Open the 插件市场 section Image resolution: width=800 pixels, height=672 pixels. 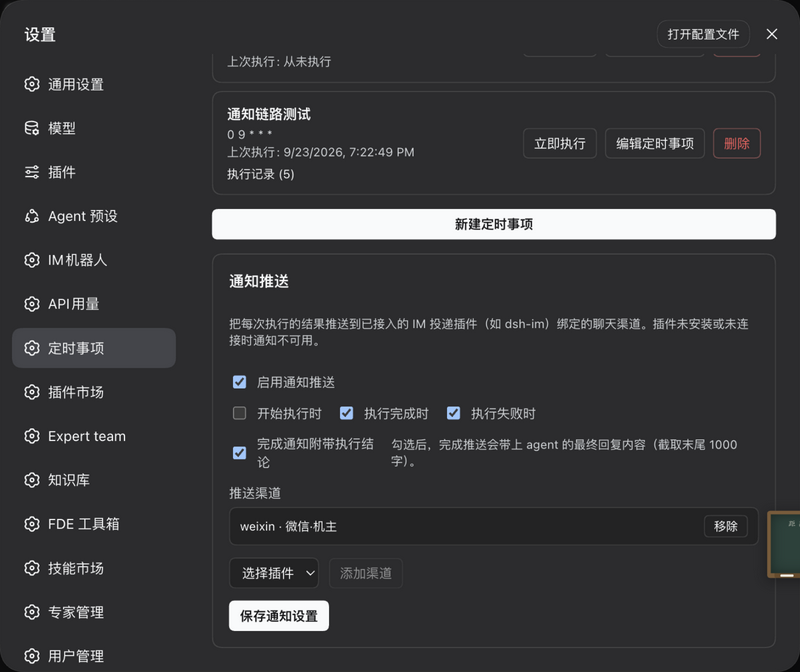pyautogui.click(x=94, y=392)
